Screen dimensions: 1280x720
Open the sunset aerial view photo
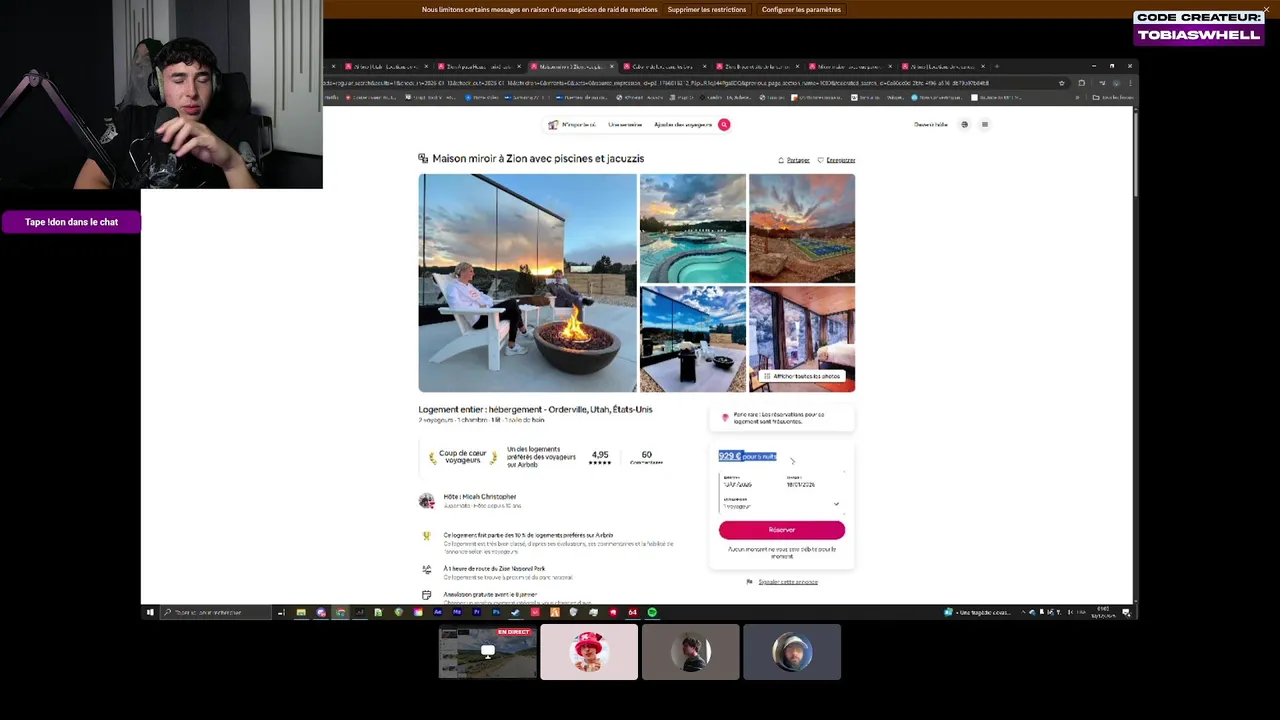(x=802, y=228)
